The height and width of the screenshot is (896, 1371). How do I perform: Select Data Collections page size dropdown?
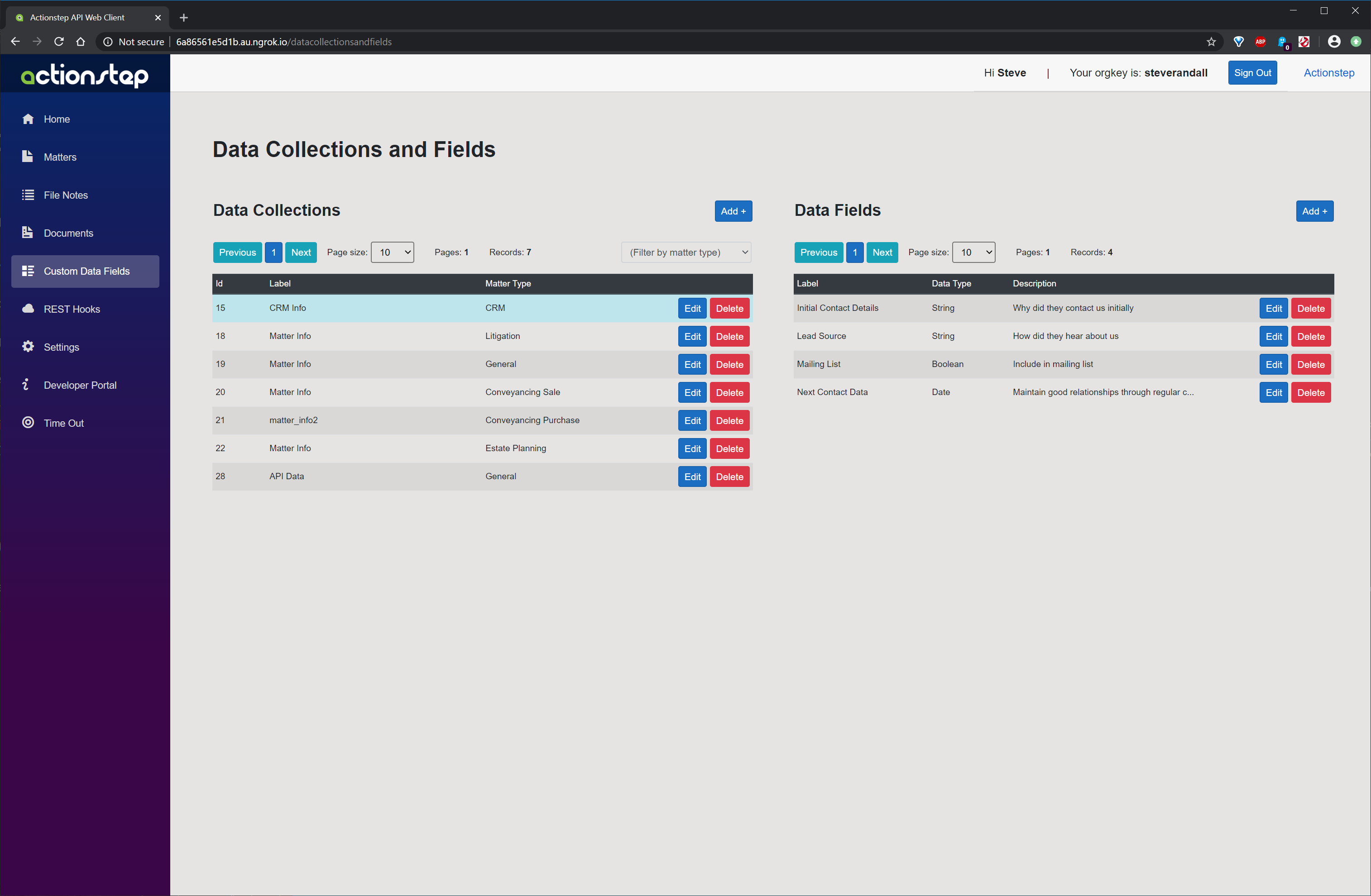(x=393, y=252)
